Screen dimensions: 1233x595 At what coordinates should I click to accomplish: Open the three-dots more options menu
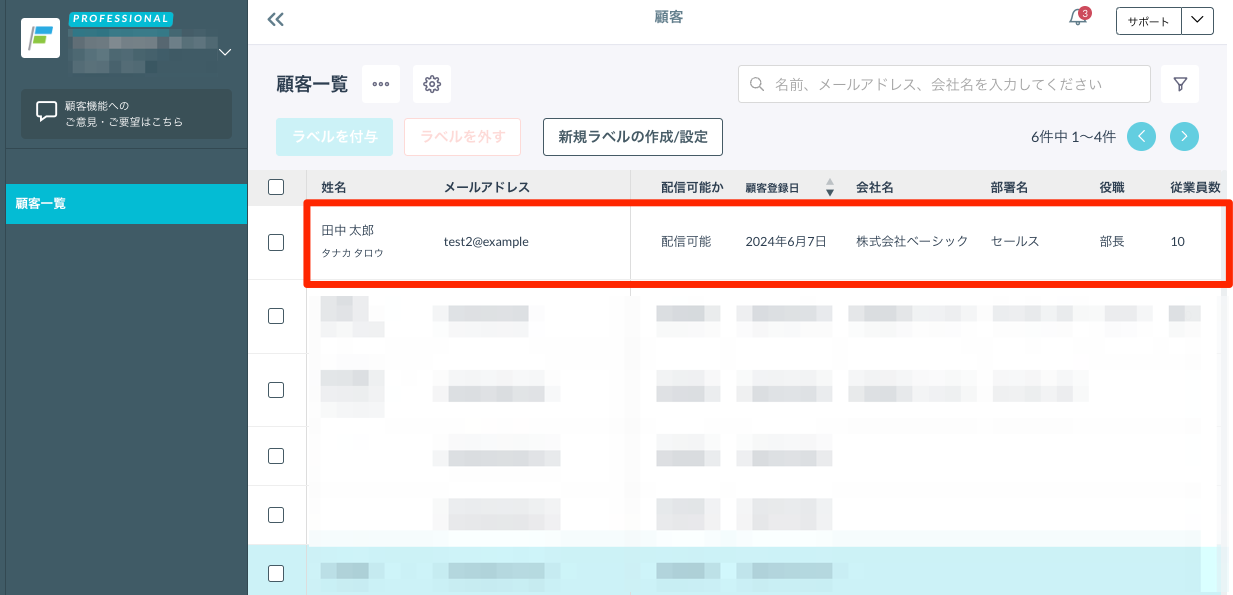pyautogui.click(x=381, y=84)
